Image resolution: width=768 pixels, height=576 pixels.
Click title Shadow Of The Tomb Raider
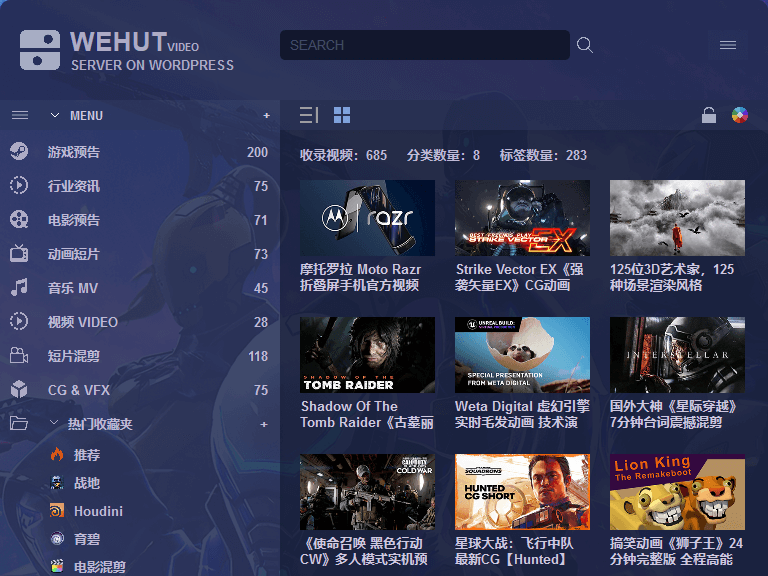(x=367, y=414)
